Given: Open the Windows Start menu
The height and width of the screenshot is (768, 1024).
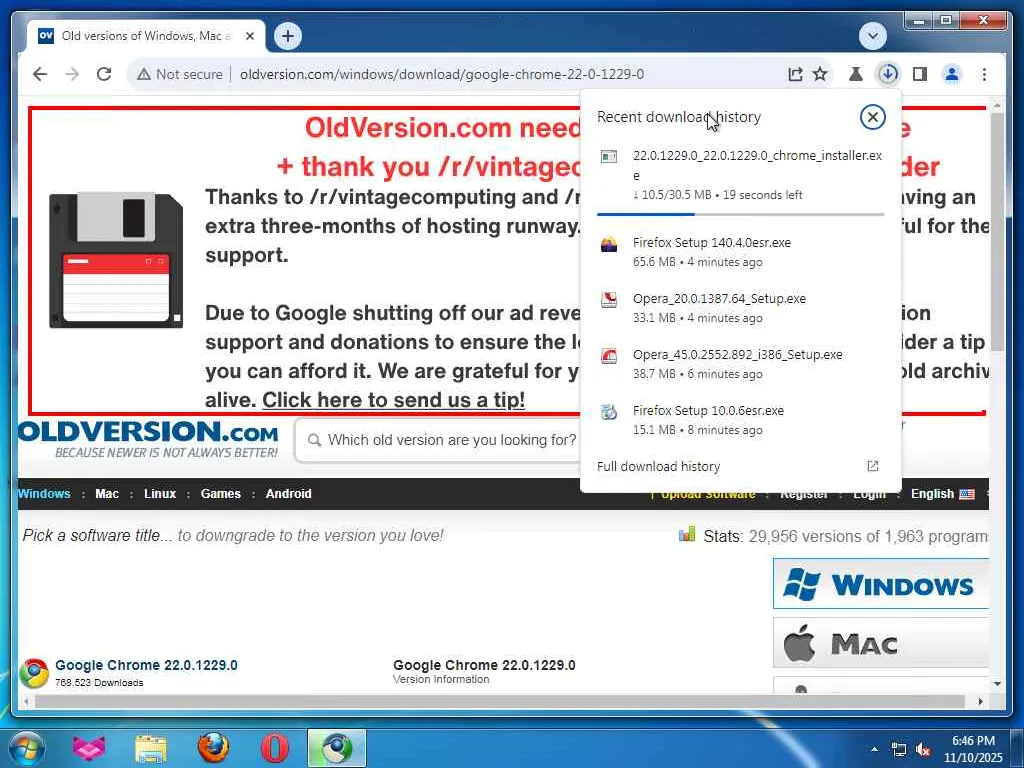Looking at the screenshot, I should (26, 748).
